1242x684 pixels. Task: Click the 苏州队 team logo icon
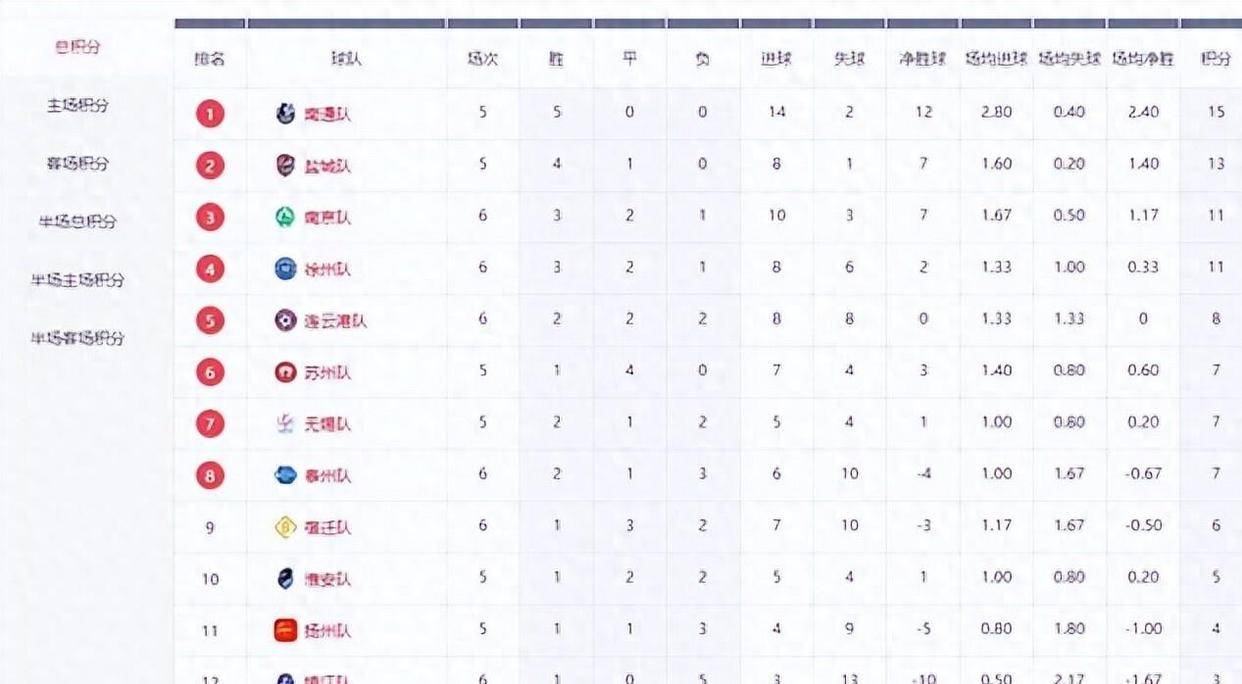[286, 372]
